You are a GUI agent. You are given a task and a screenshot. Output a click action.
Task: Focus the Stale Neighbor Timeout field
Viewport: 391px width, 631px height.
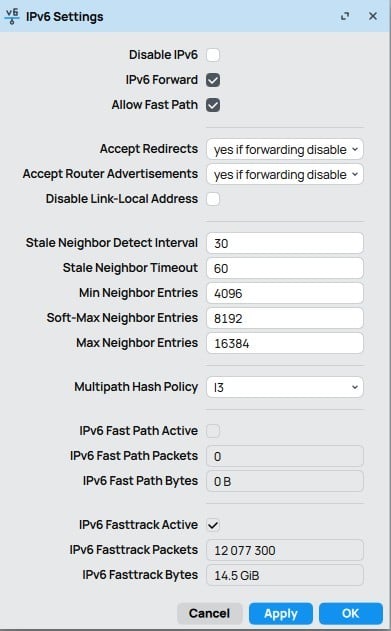point(285,268)
